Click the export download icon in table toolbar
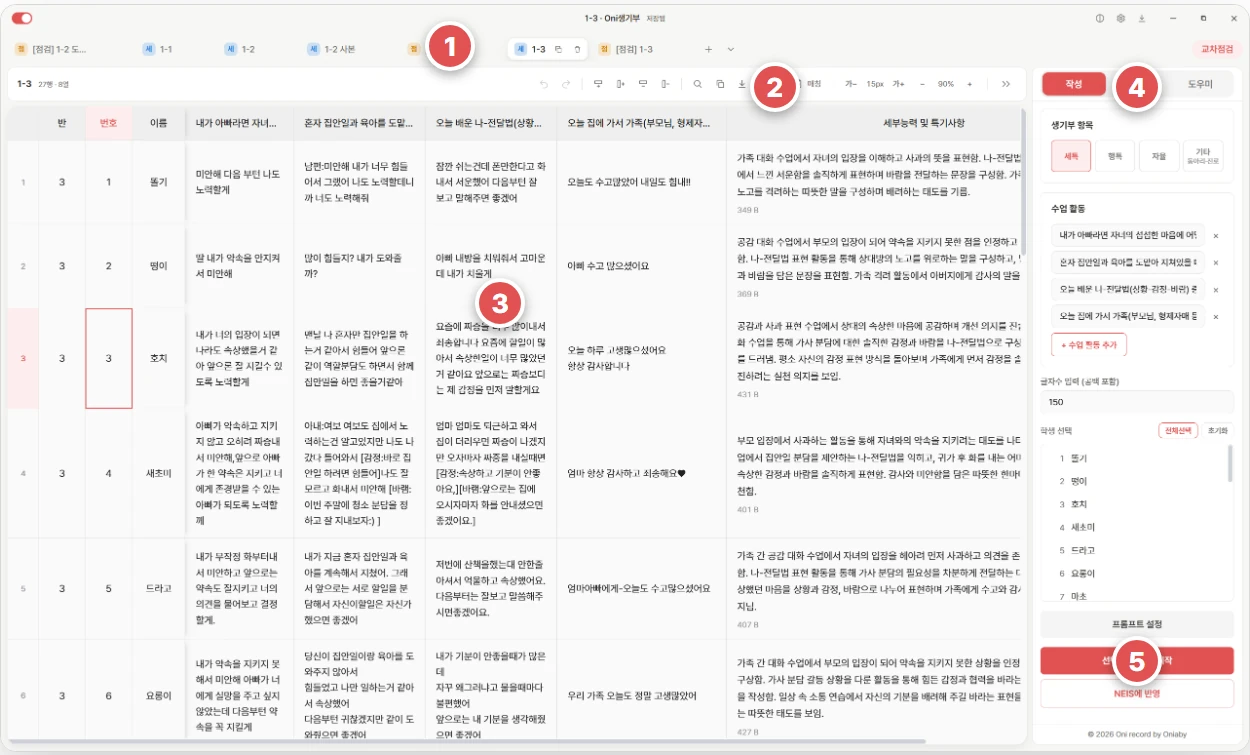Screen dimensions: 1250x755 pos(741,84)
